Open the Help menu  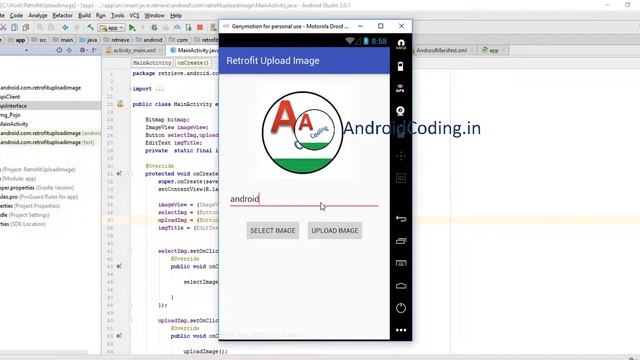coord(176,16)
